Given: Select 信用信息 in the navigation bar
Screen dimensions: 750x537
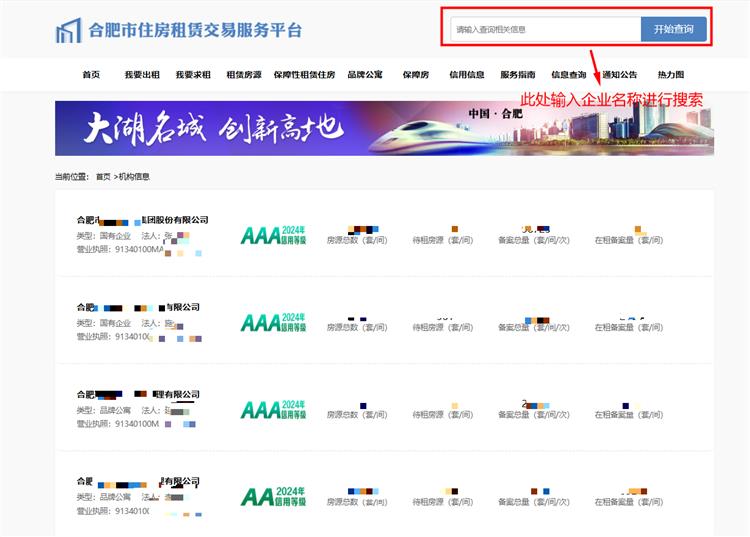Looking at the screenshot, I should pyautogui.click(x=467, y=75).
